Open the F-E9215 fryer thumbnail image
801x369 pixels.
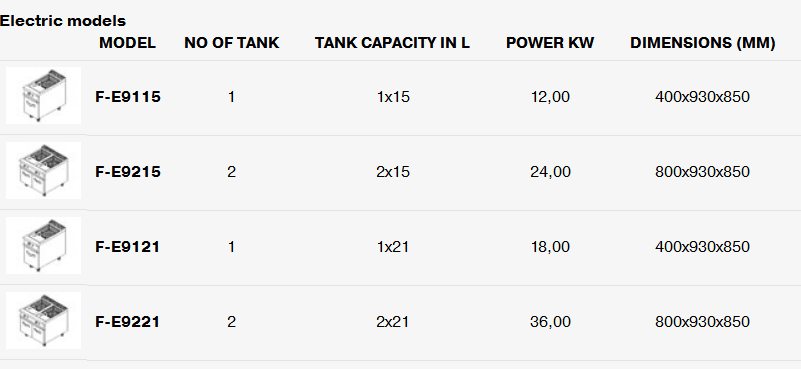pyautogui.click(x=43, y=171)
